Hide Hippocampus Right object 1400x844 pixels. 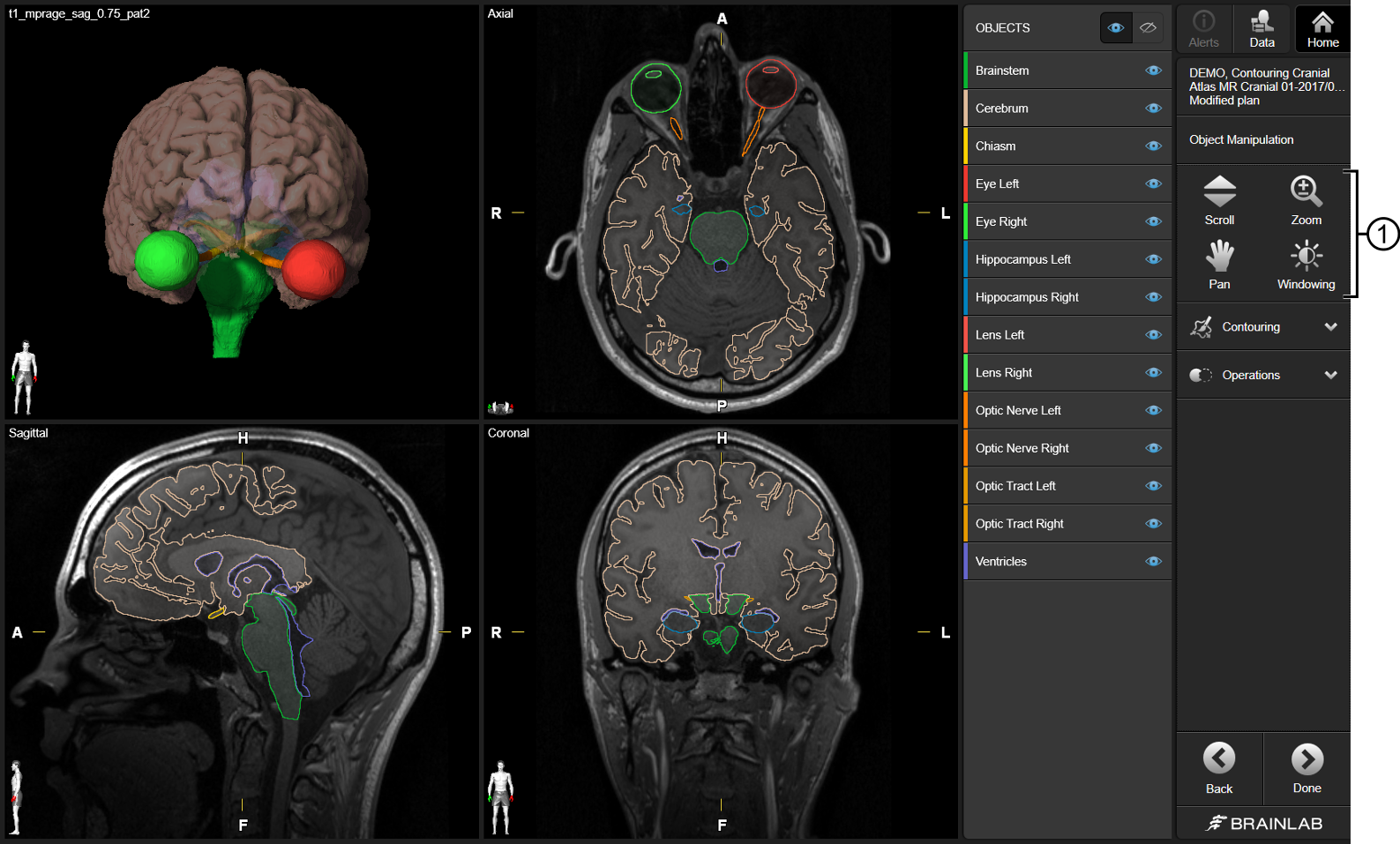(1153, 297)
